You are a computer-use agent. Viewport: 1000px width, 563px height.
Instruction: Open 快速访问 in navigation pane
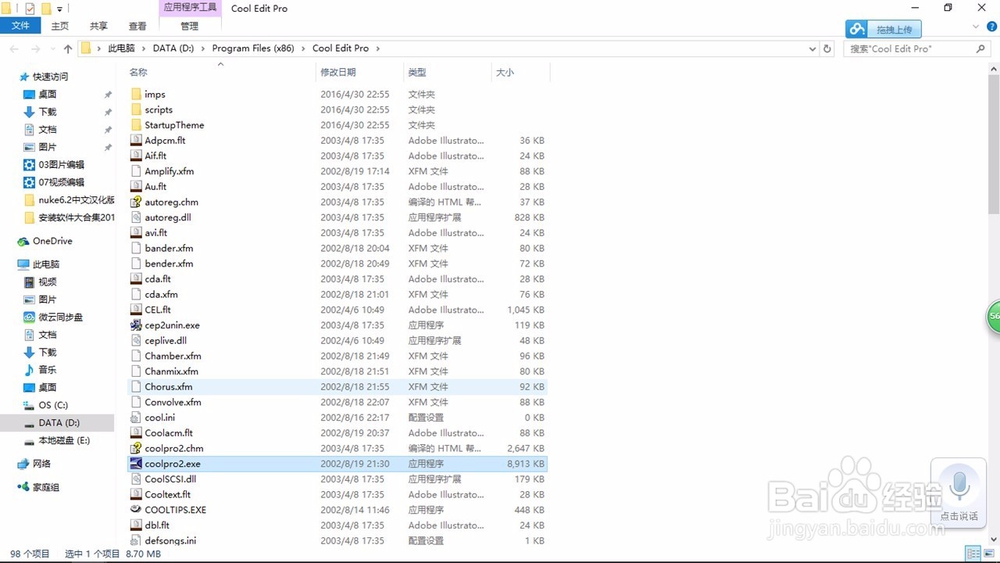[x=50, y=77]
